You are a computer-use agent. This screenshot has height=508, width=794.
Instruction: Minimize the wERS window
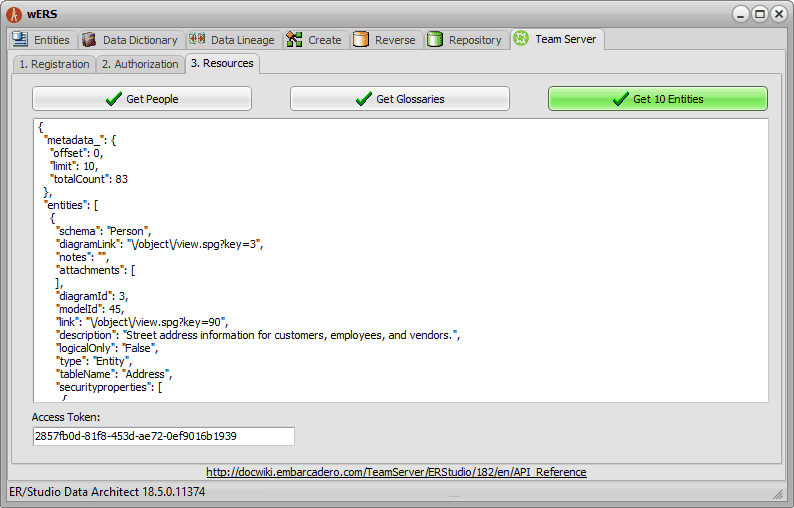click(740, 14)
